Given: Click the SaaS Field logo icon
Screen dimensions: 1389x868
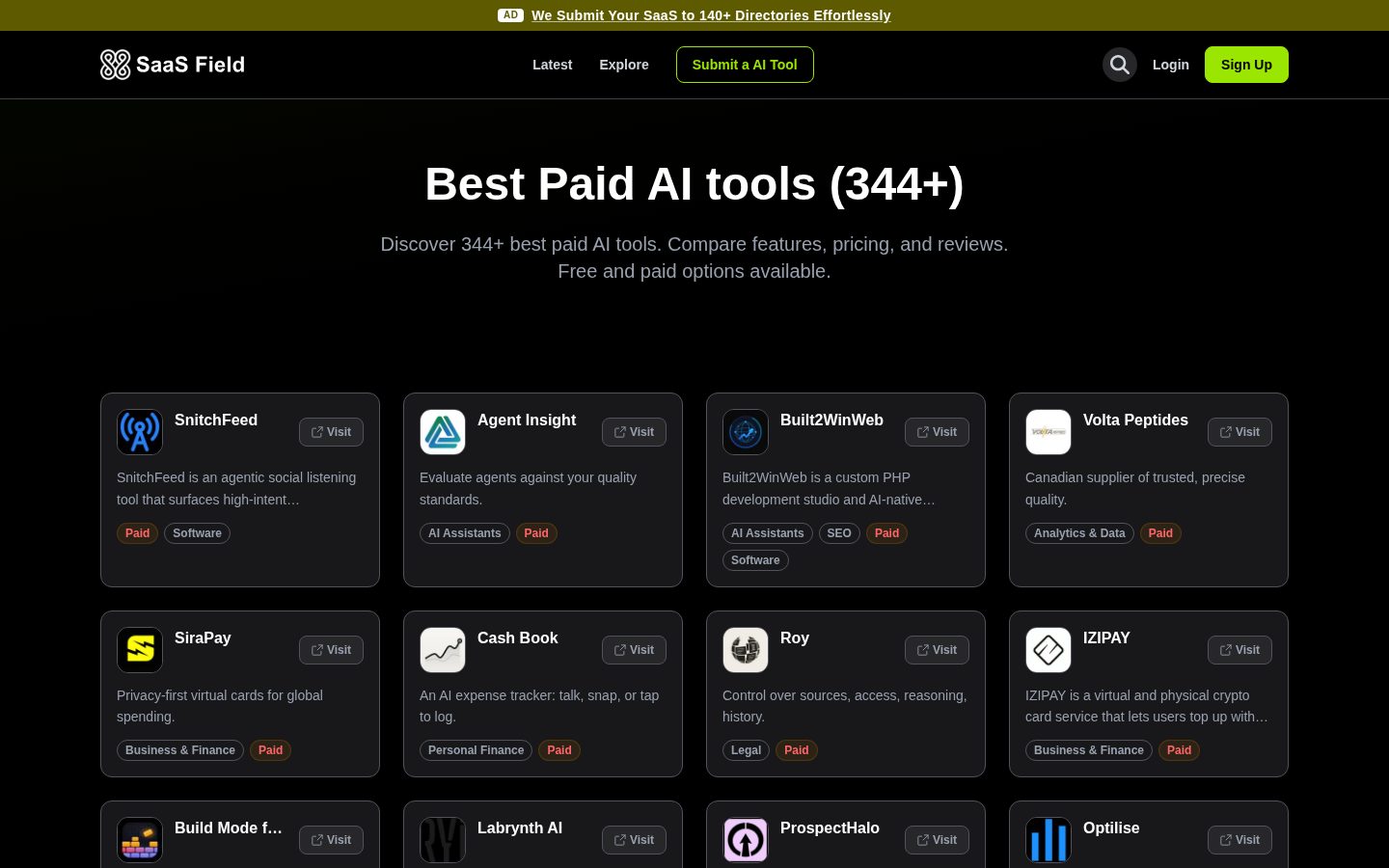Looking at the screenshot, I should [x=115, y=65].
